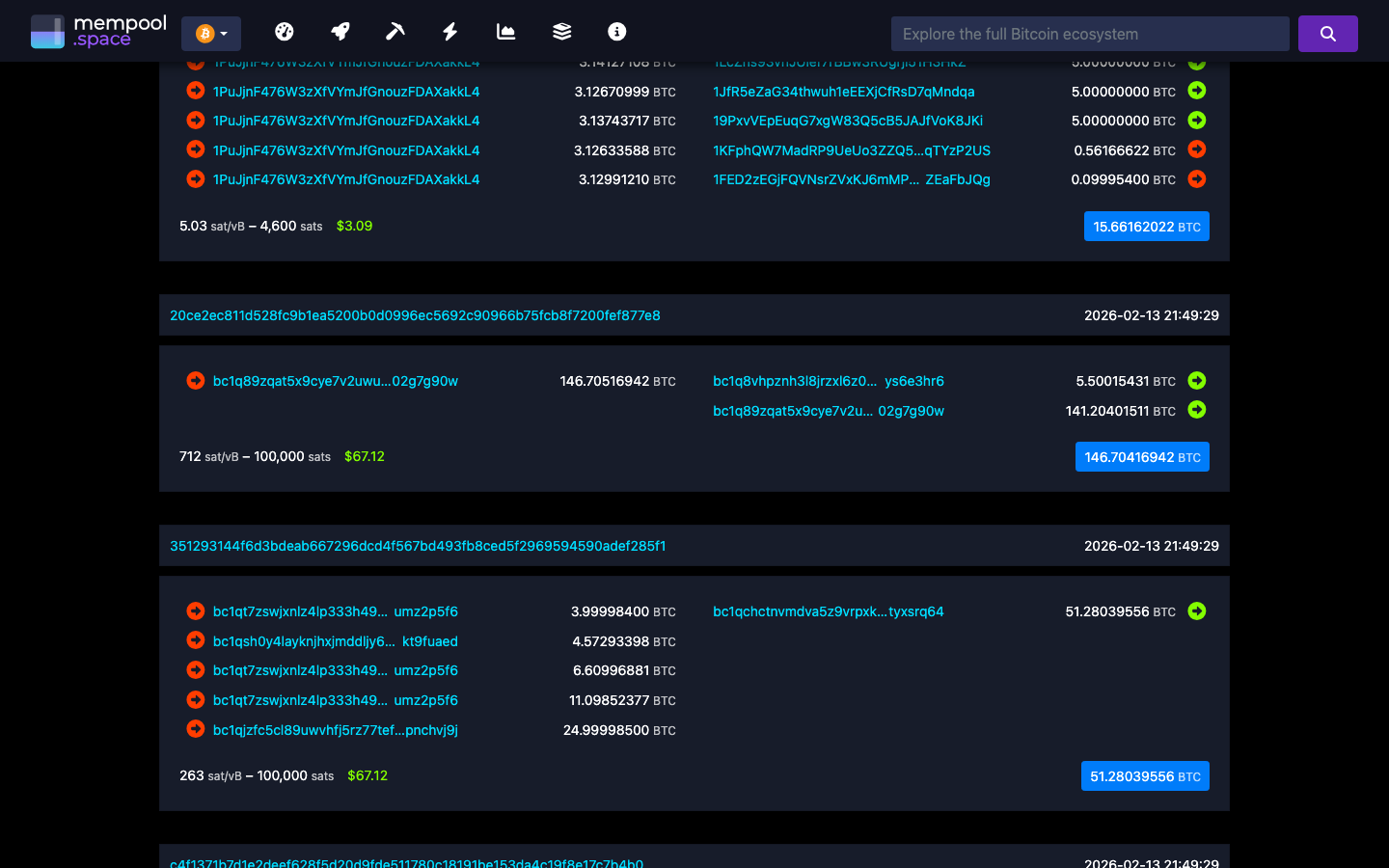Viewport: 1389px width, 868px height.
Task: Open the mempool dashboard gauge icon
Action: pos(285,31)
